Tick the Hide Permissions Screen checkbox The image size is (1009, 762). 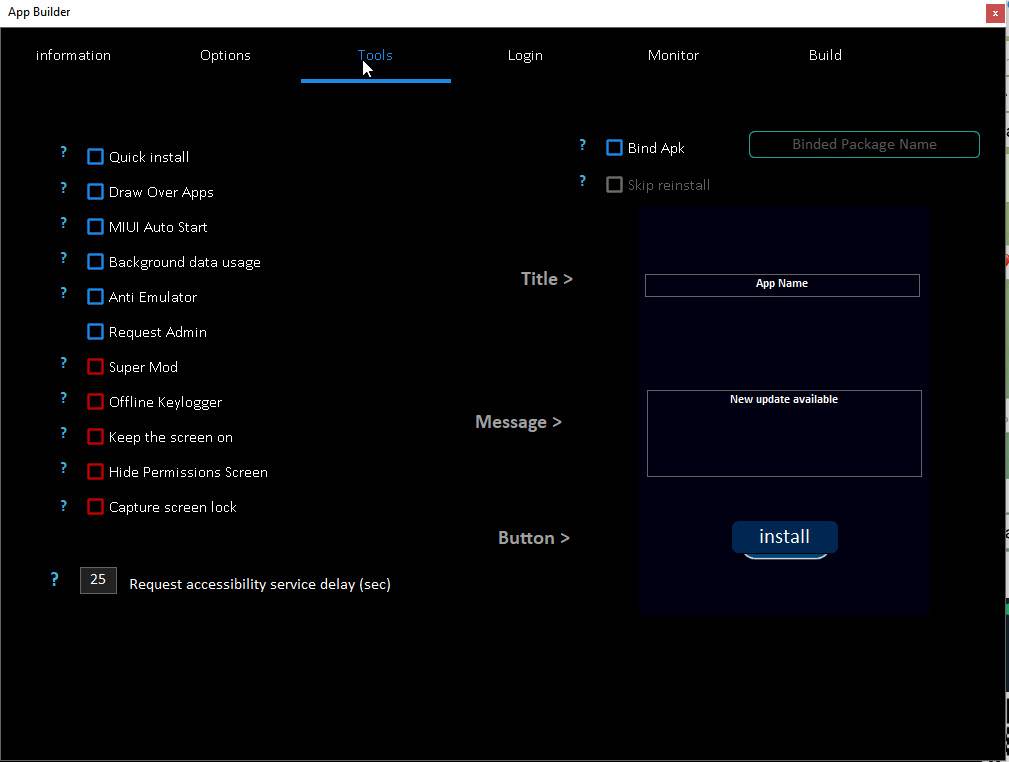pyautogui.click(x=95, y=471)
